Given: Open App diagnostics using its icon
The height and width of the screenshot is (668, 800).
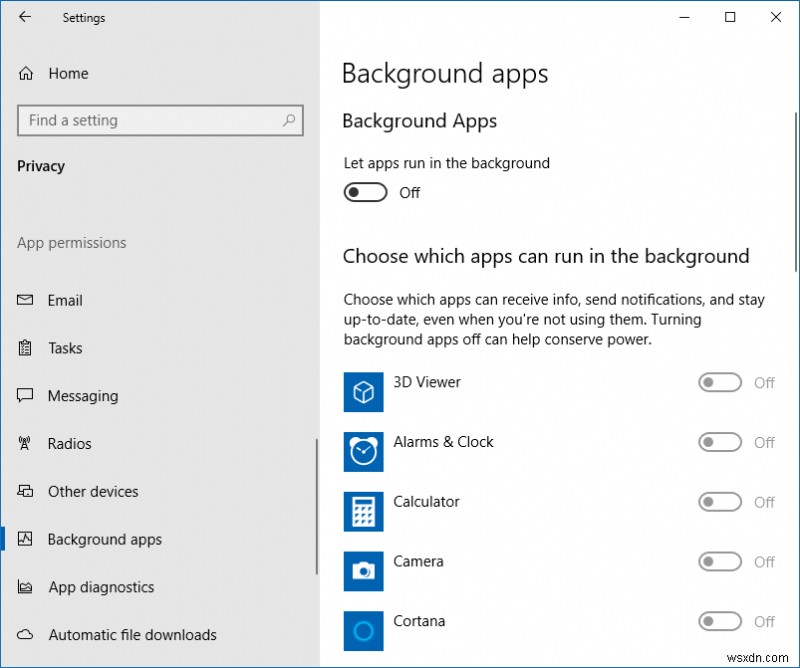Looking at the screenshot, I should coord(24,587).
